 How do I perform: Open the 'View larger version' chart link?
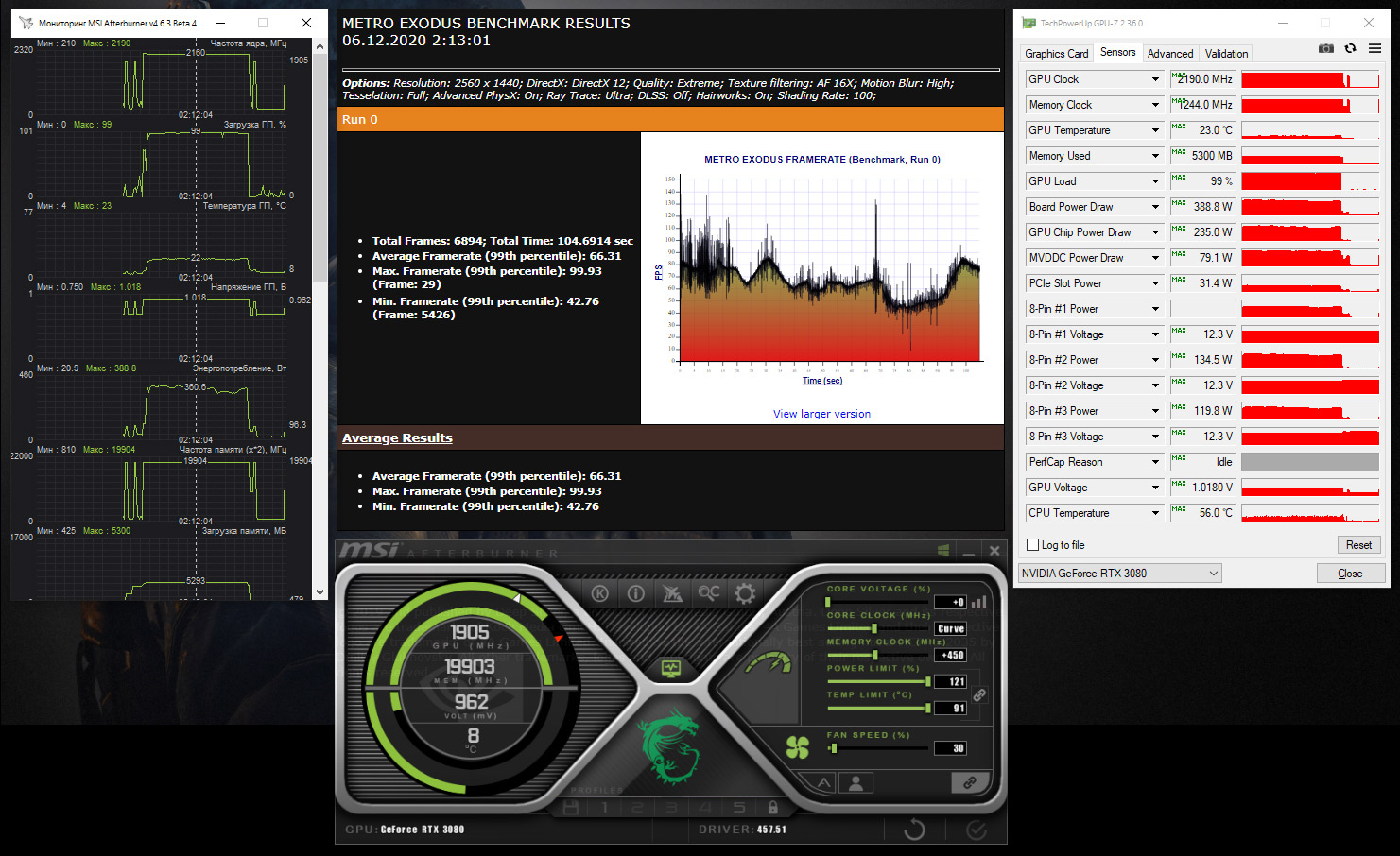(821, 414)
